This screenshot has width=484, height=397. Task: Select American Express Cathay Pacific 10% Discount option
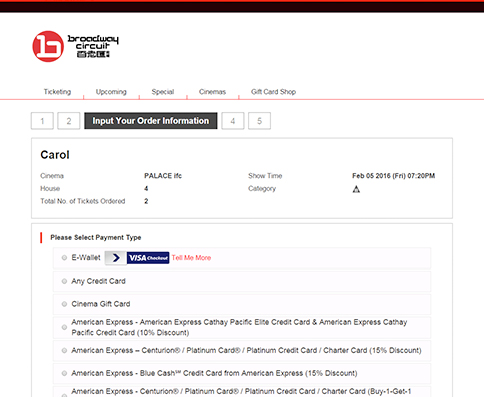[64, 327]
